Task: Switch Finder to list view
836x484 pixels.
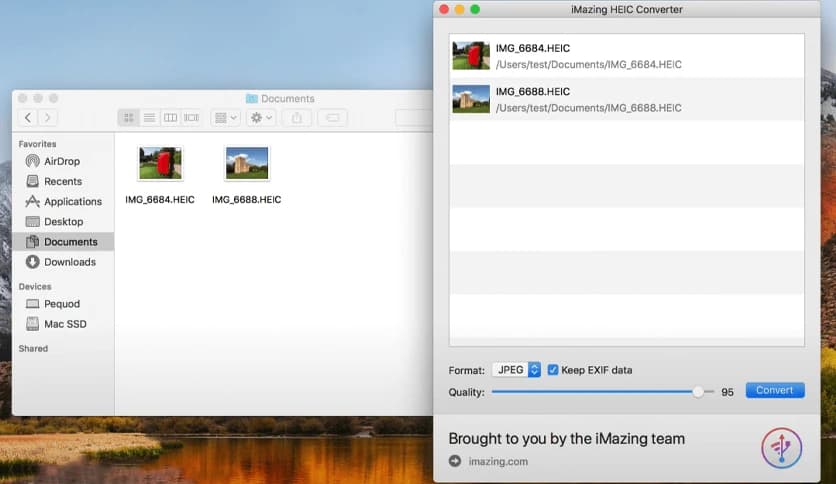Action: click(x=149, y=117)
